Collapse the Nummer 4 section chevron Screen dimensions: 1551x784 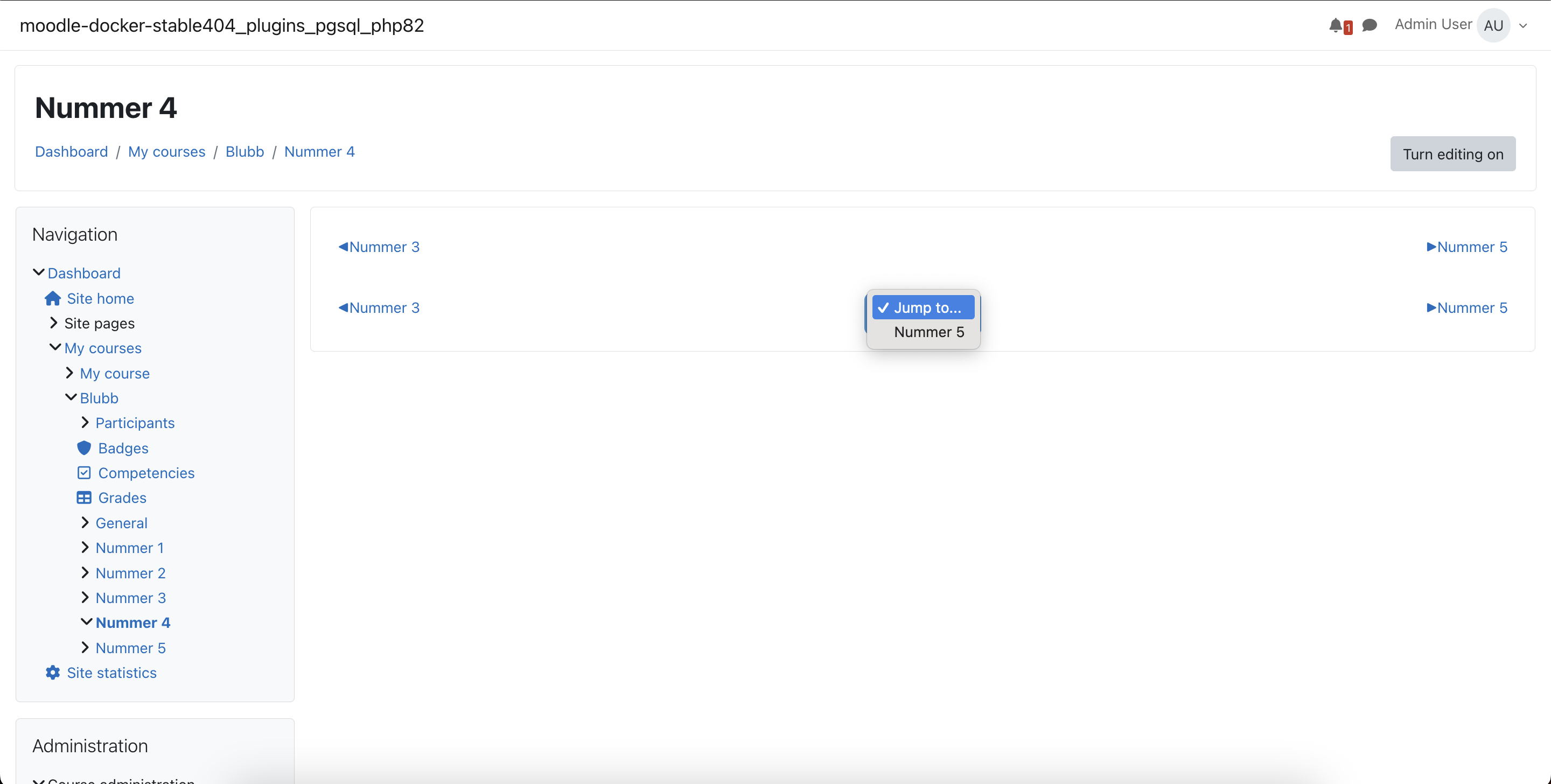(86, 622)
